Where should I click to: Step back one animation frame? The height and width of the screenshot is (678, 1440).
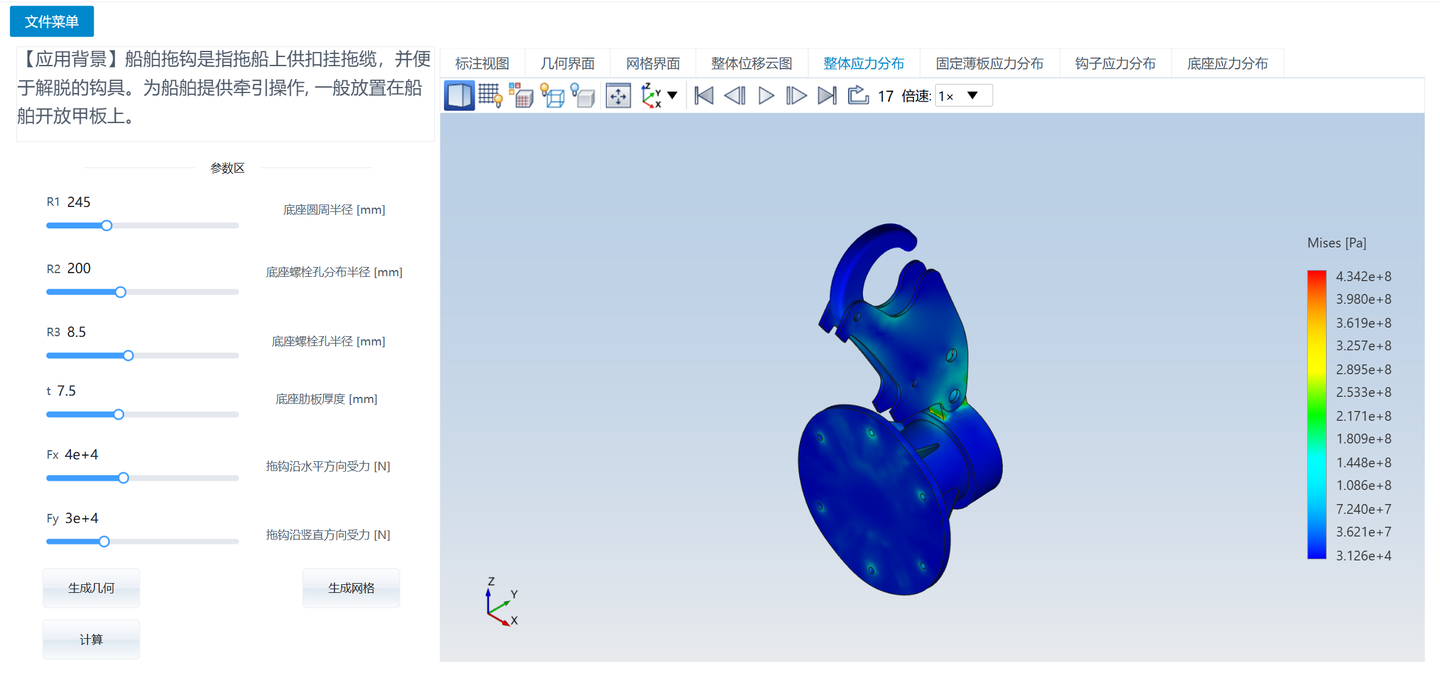[x=735, y=96]
